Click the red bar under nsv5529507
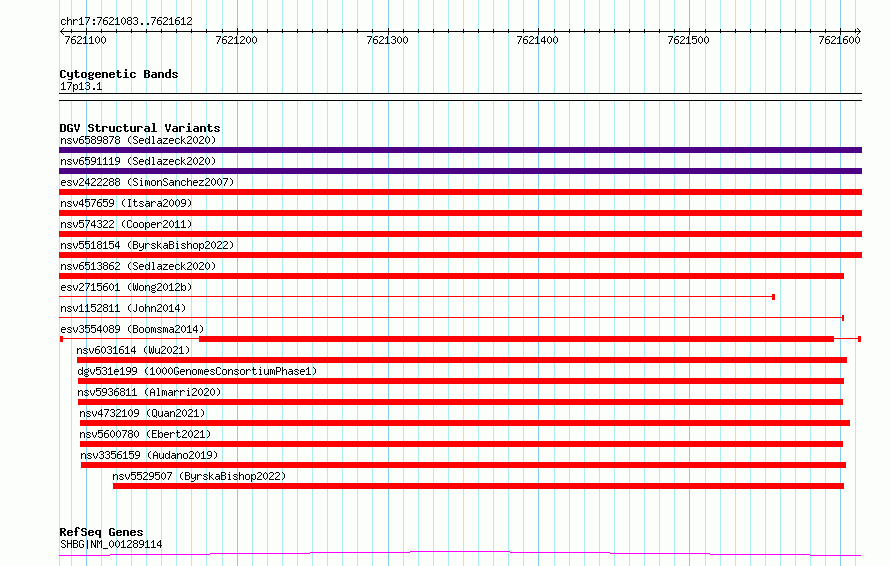This screenshot has width=890, height=566. (478, 486)
